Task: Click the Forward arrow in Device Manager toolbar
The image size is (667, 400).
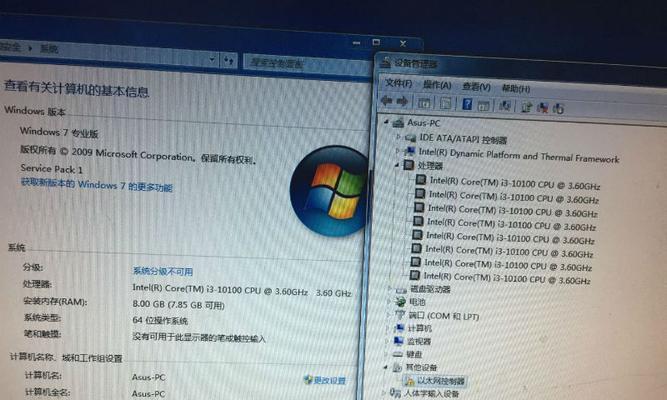Action: pyautogui.click(x=402, y=101)
